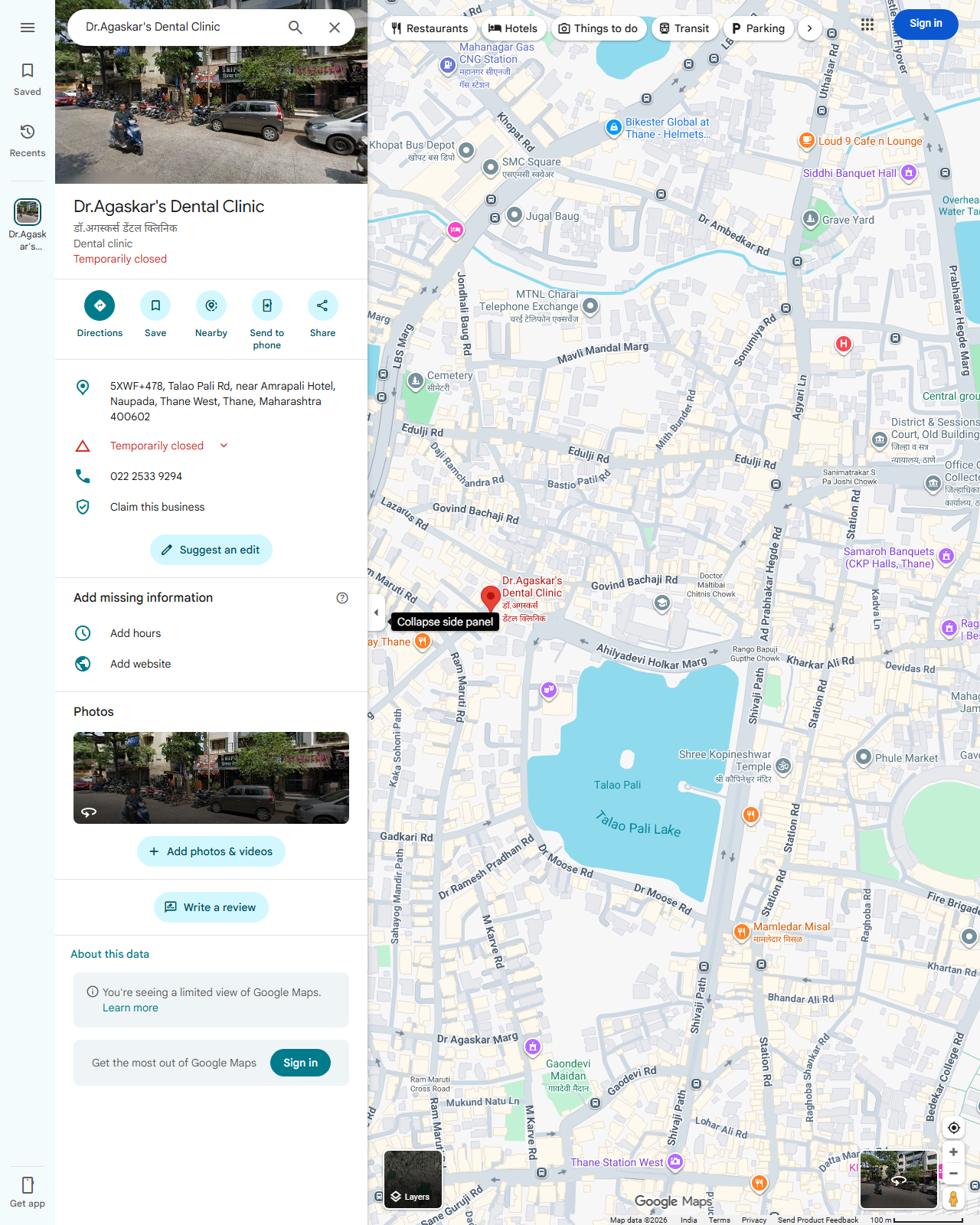Open the clinic header street photo
The height and width of the screenshot is (1225, 980).
tap(211, 92)
